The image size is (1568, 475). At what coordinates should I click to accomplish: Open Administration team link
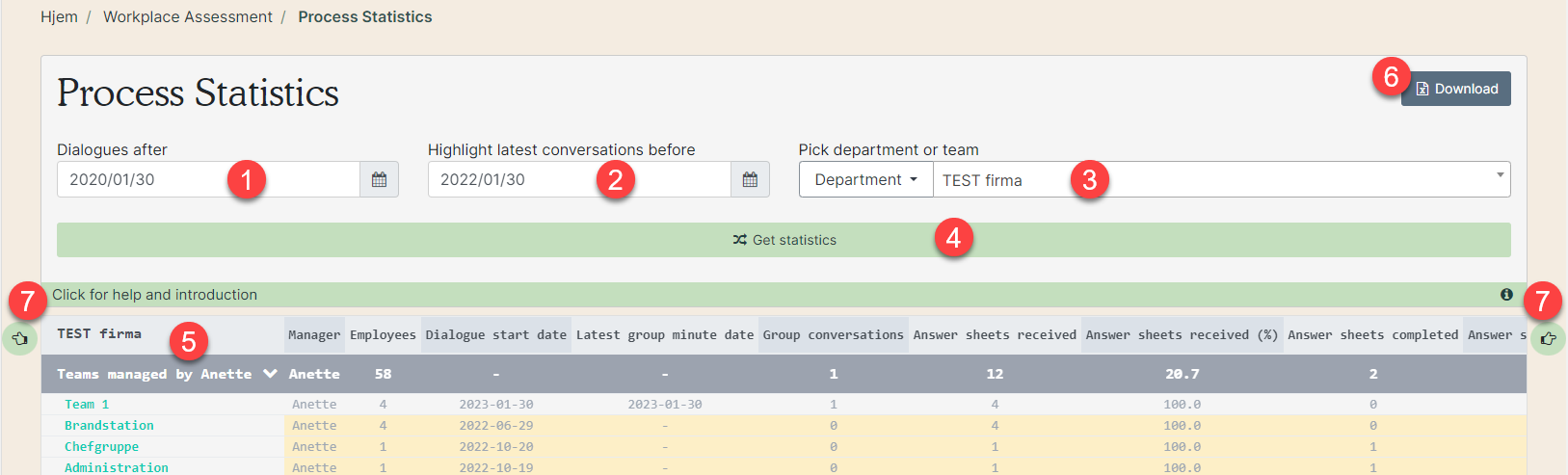click(117, 467)
